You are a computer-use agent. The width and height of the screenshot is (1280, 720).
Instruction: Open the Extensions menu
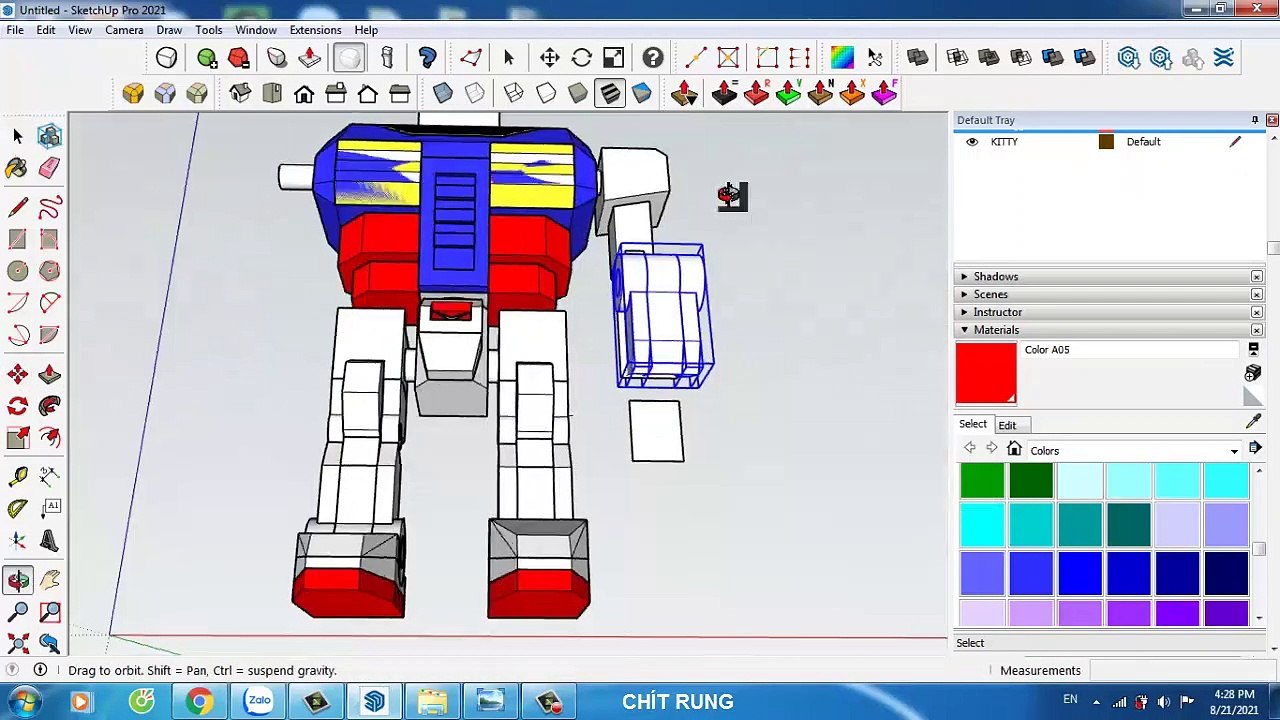[315, 30]
